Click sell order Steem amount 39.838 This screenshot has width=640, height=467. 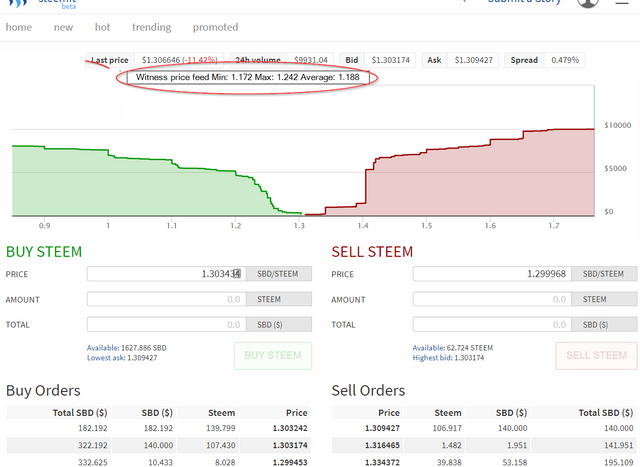tap(449, 463)
